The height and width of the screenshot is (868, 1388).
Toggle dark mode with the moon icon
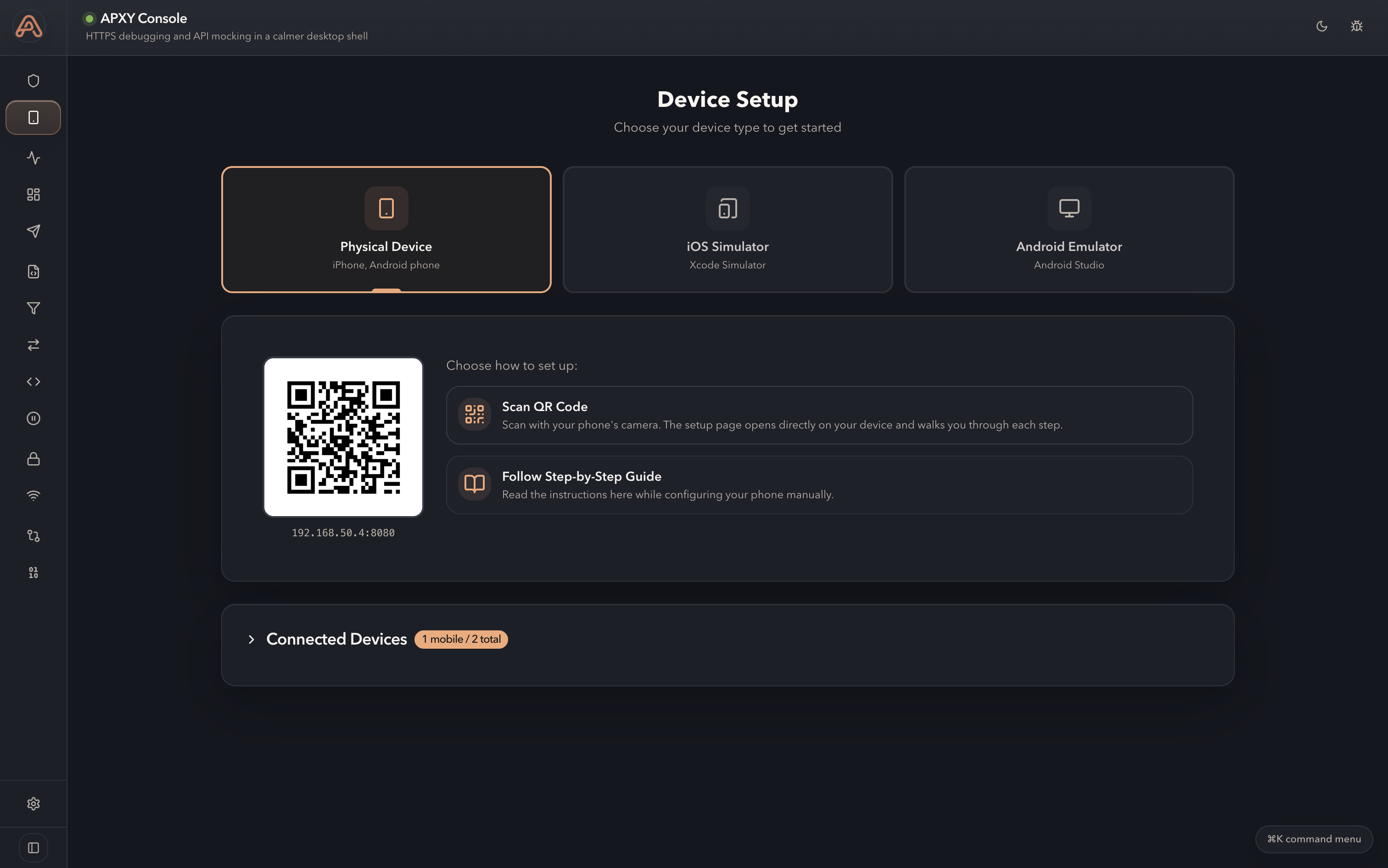[x=1321, y=27]
